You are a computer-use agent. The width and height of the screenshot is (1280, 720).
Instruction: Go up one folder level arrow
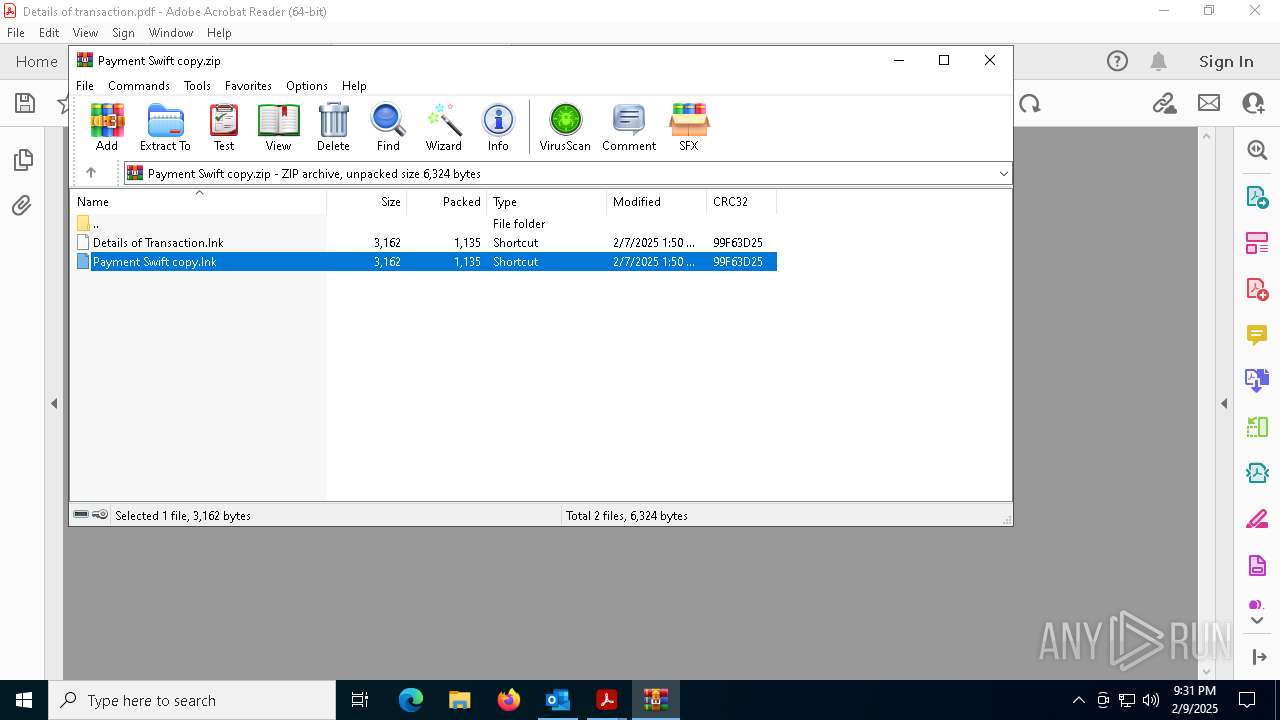[91, 173]
